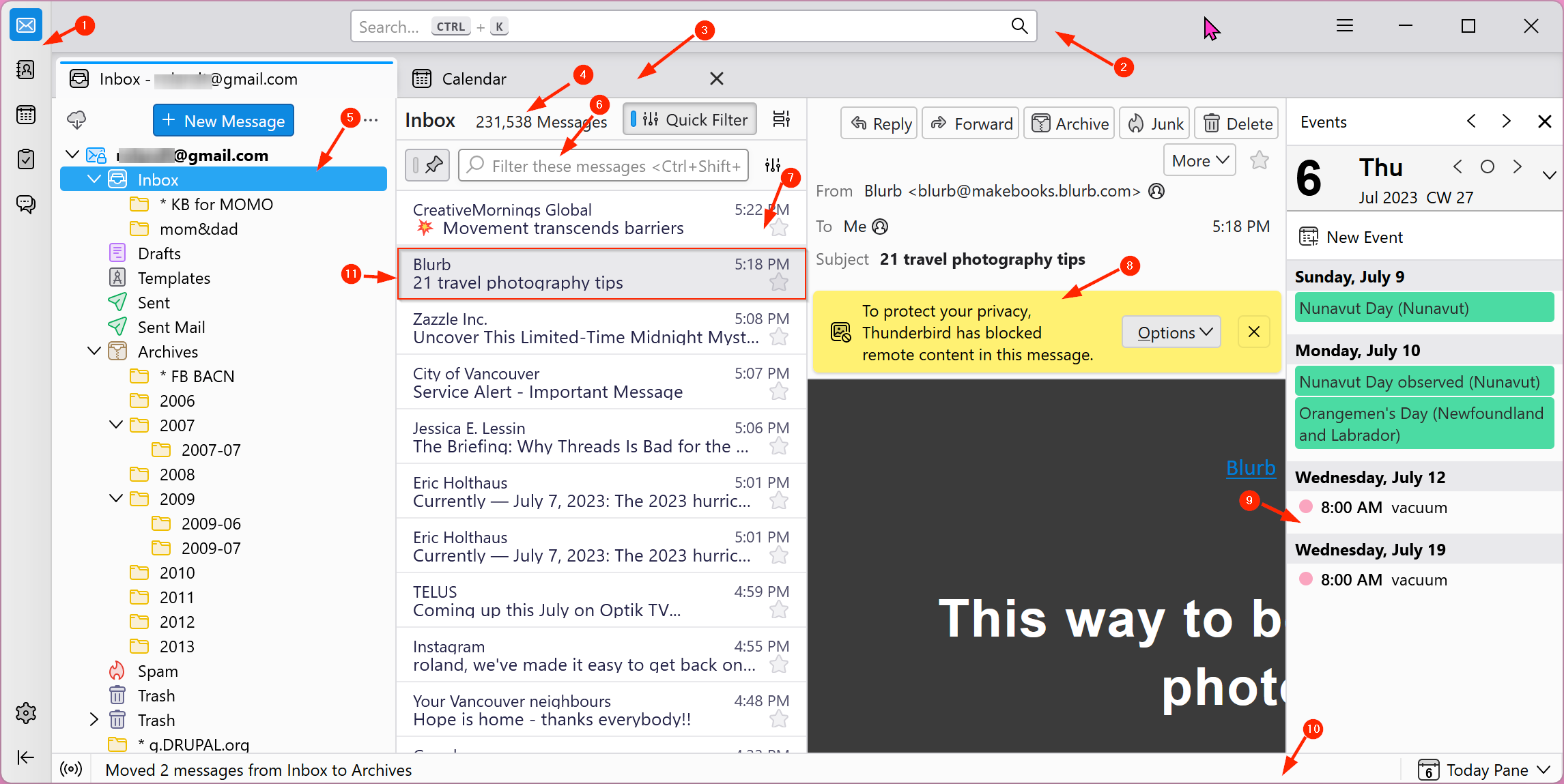Click the online status icon in the status bar
Image resolution: width=1564 pixels, height=784 pixels.
tap(71, 770)
